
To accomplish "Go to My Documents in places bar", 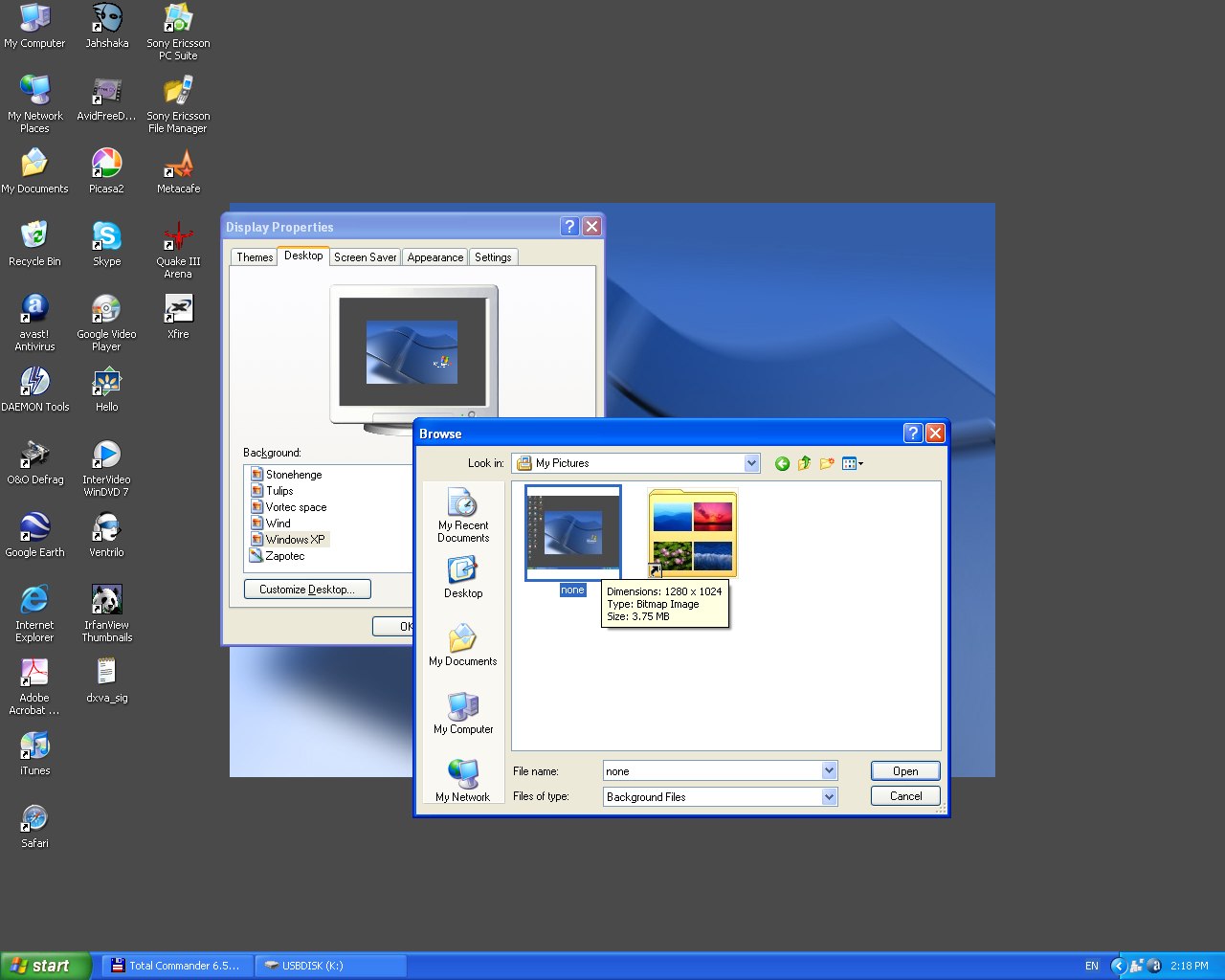I will point(463,645).
